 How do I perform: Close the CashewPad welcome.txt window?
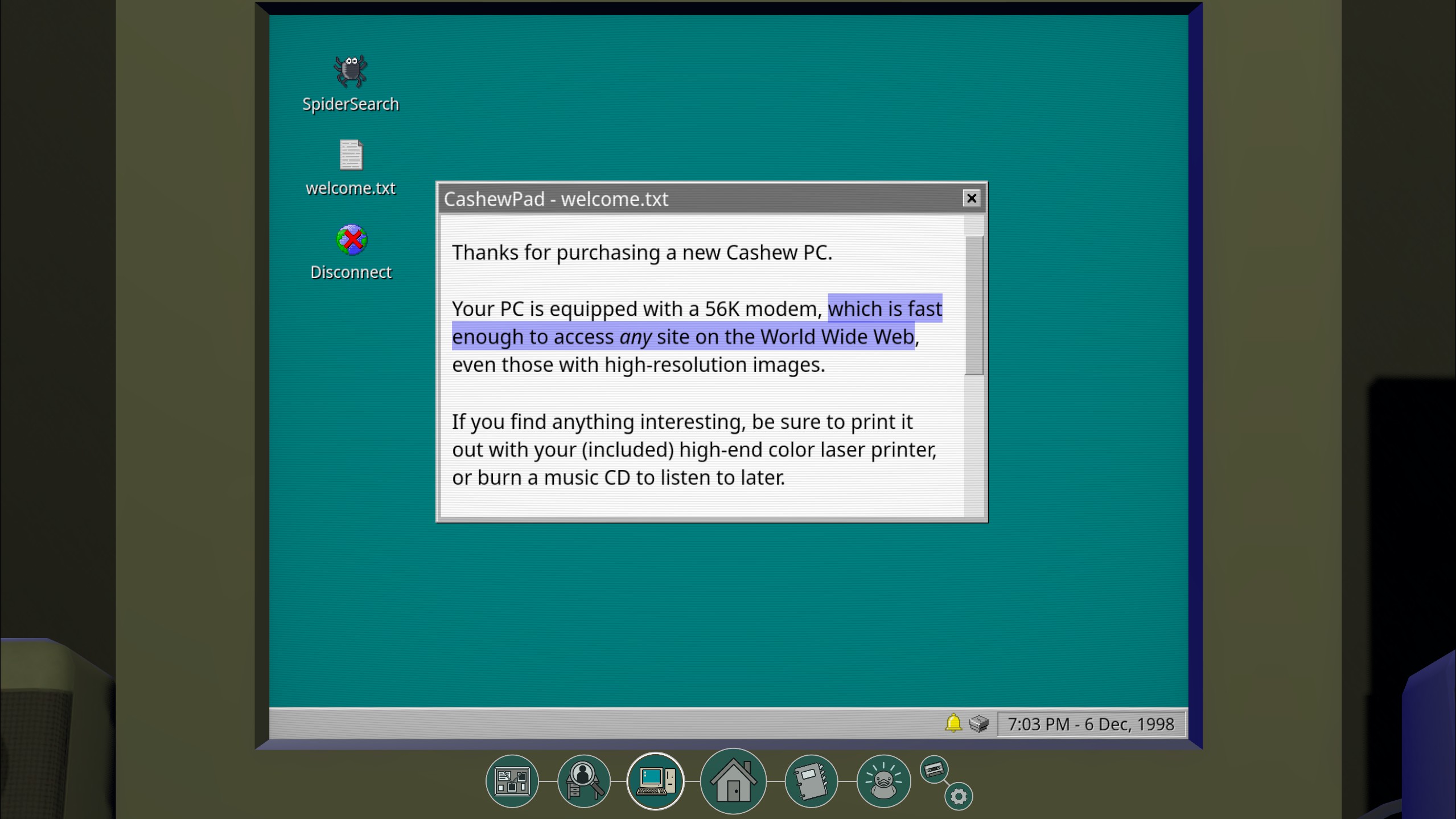(971, 198)
